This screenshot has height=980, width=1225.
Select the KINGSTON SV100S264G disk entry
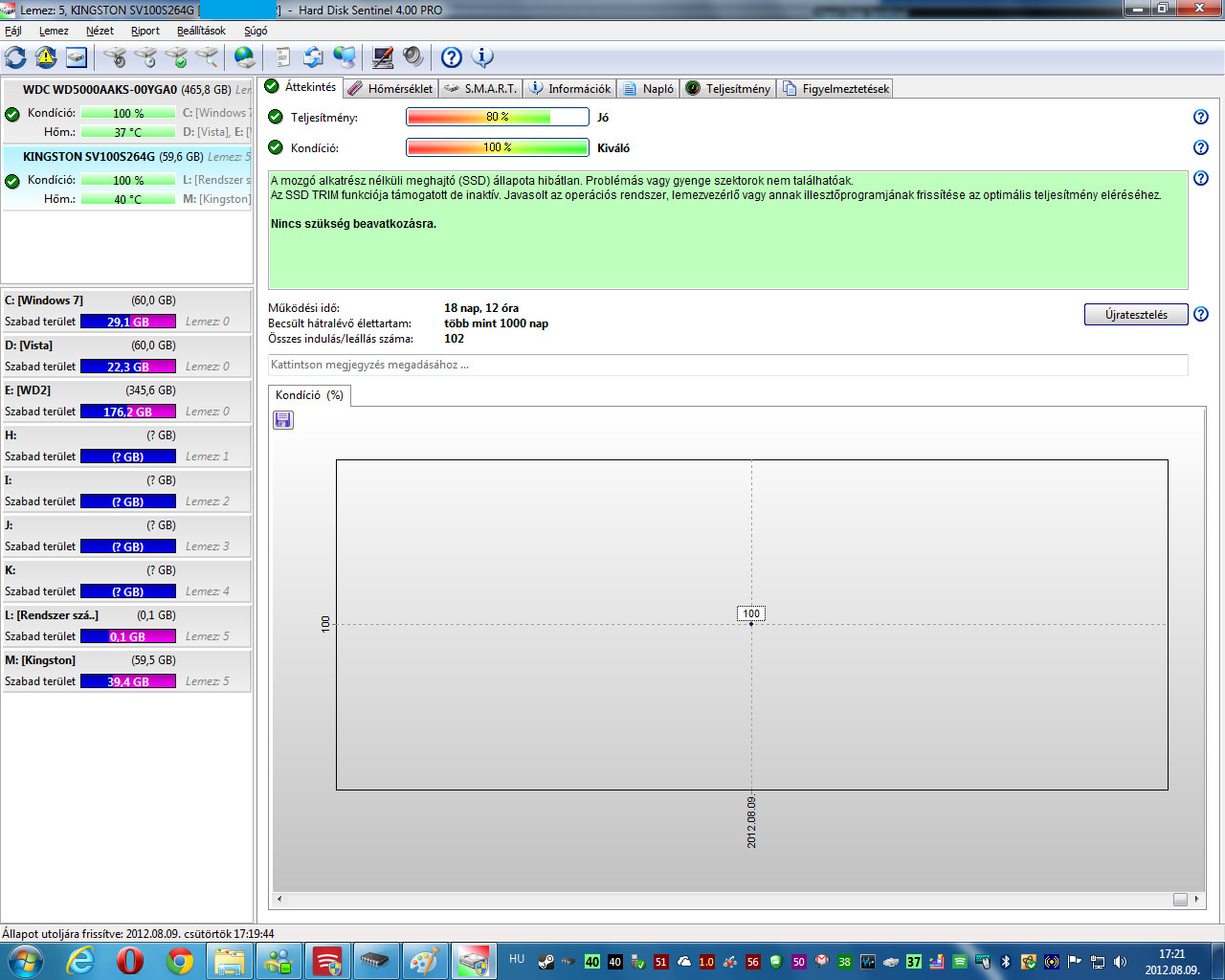[x=126, y=177]
